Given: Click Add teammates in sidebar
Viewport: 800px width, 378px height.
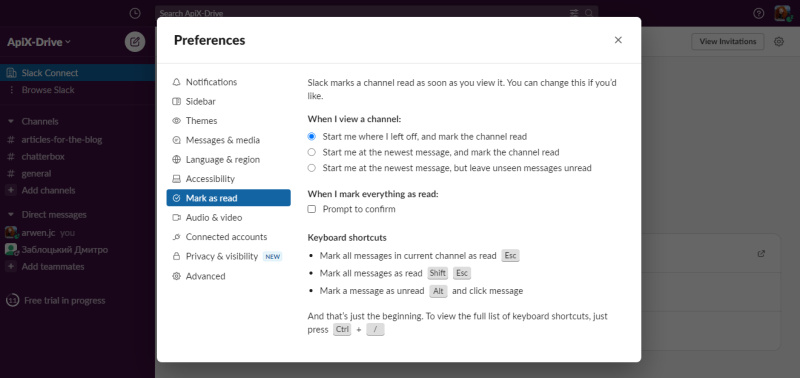Looking at the screenshot, I should point(45,267).
